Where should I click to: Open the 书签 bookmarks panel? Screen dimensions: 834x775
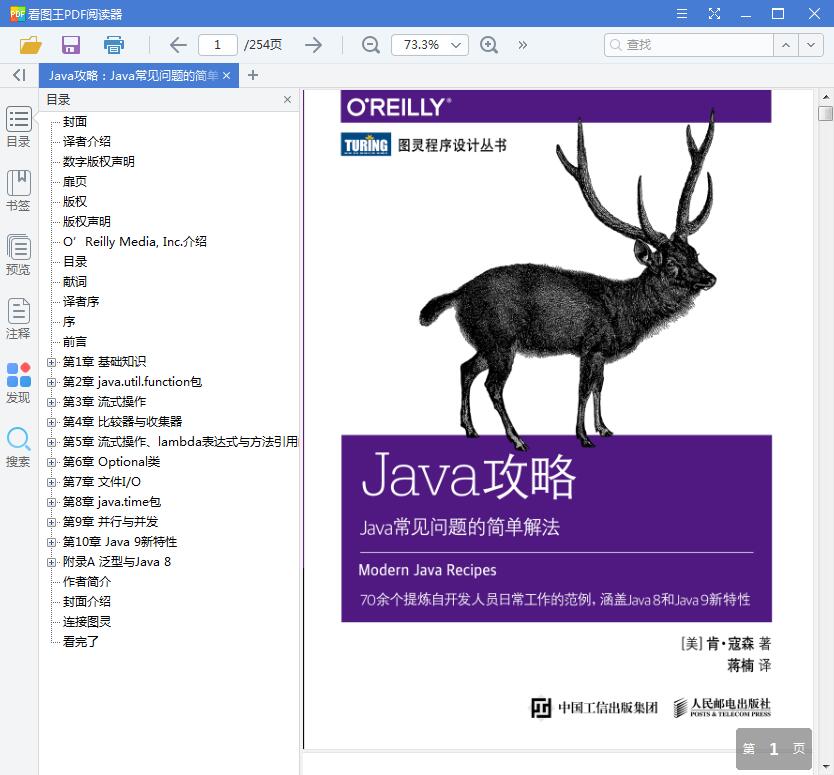[x=19, y=191]
